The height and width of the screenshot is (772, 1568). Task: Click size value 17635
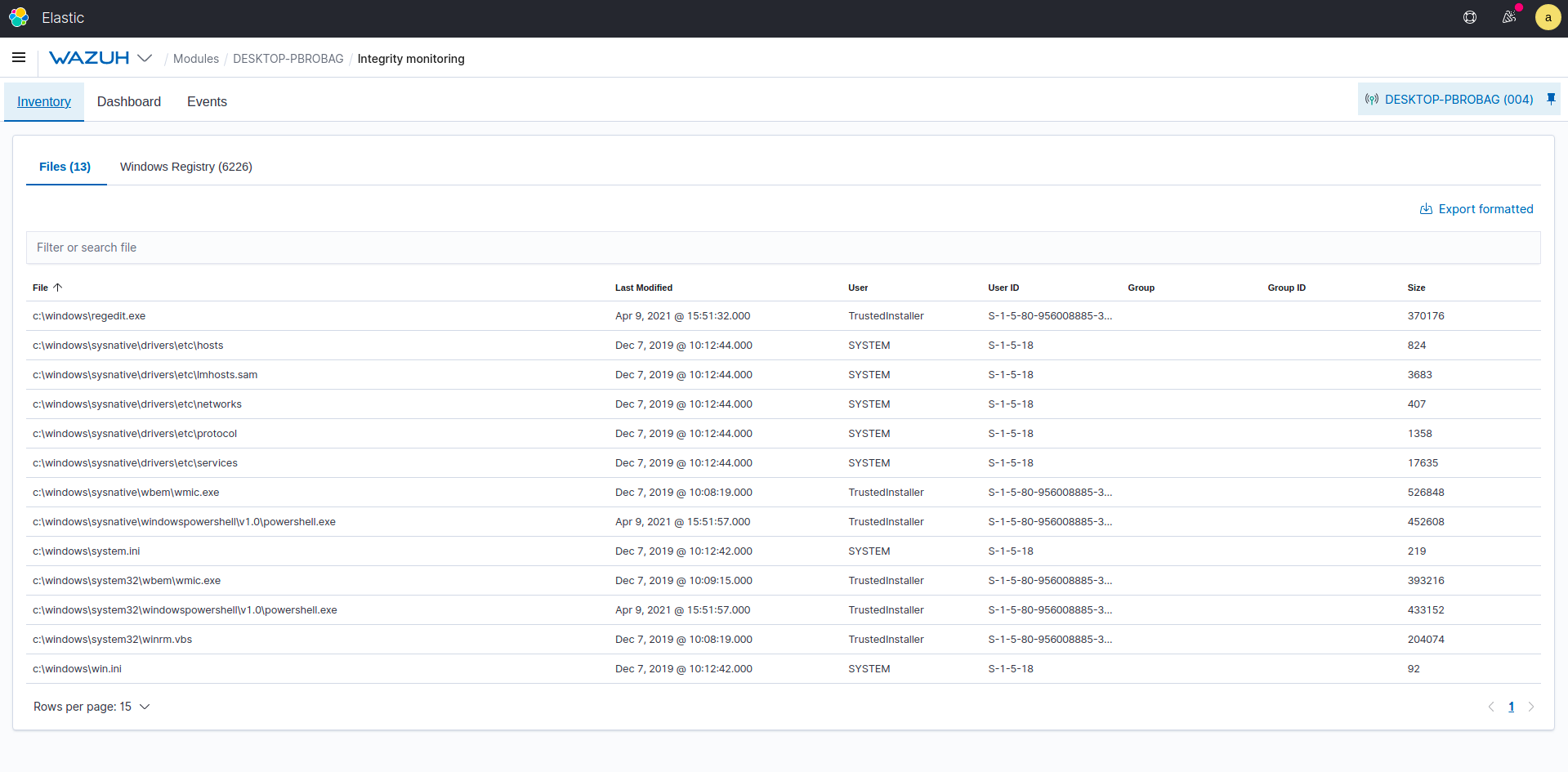pos(1423,463)
